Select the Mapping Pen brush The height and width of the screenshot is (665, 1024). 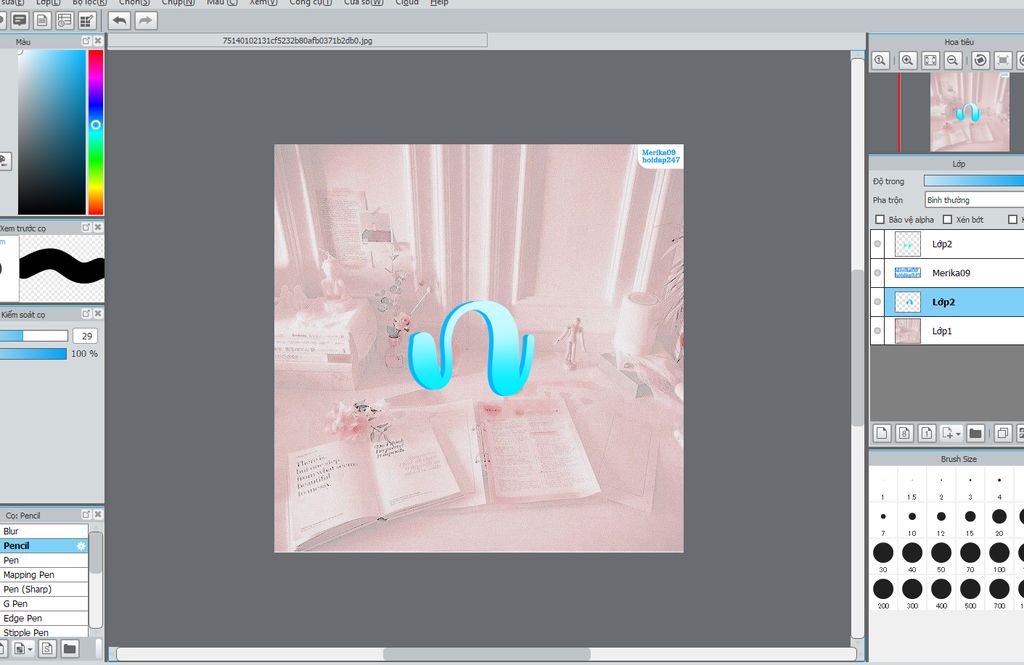coord(44,575)
